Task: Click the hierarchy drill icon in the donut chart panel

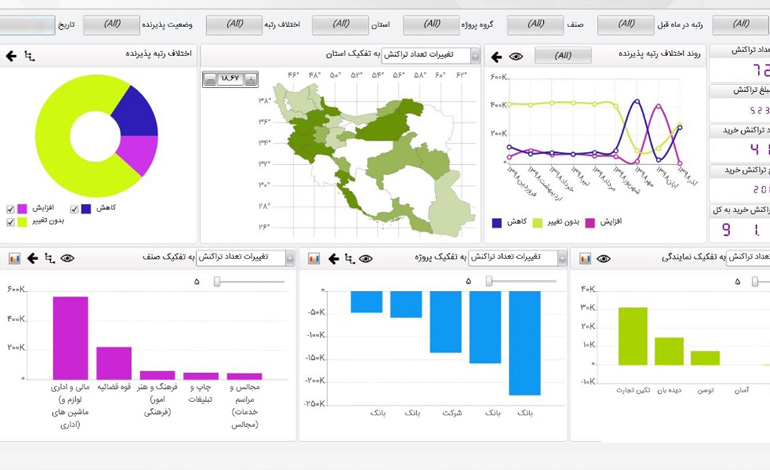Action: (30, 56)
